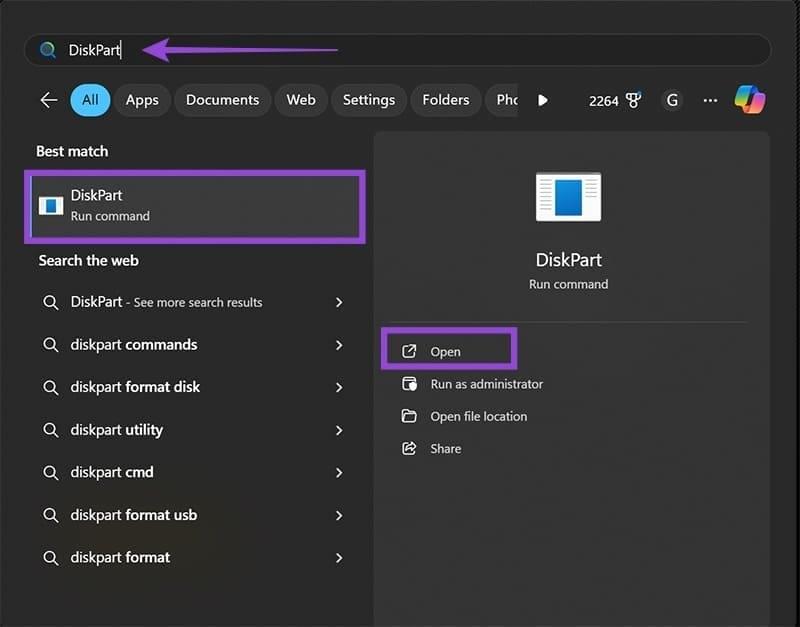Click the G account avatar

click(x=672, y=100)
